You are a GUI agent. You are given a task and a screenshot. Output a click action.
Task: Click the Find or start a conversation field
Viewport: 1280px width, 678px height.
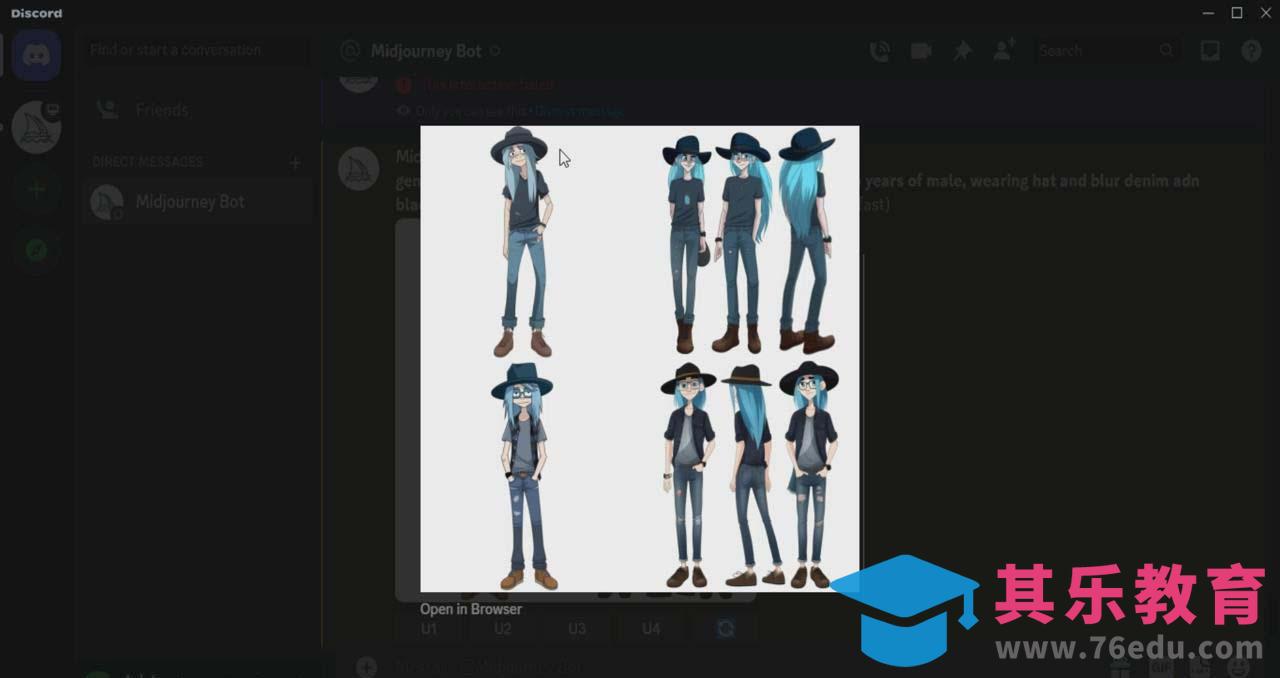[195, 50]
